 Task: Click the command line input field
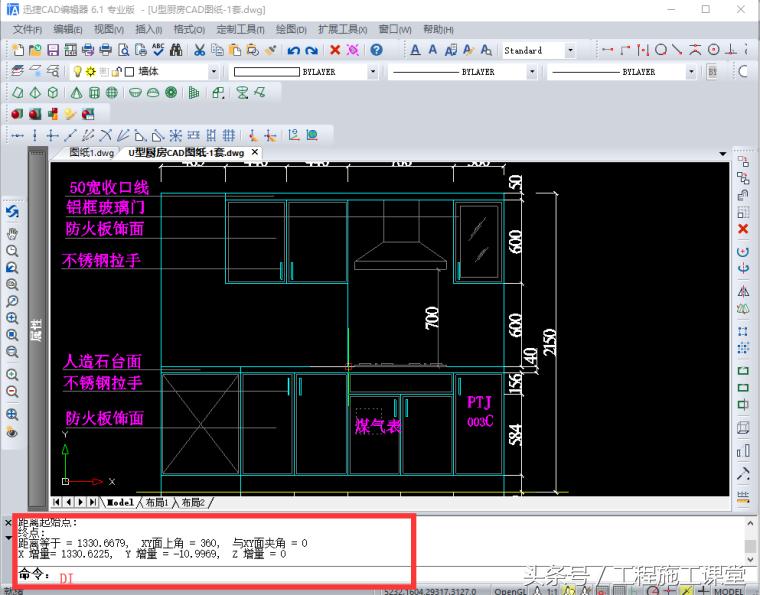[x=230, y=576]
